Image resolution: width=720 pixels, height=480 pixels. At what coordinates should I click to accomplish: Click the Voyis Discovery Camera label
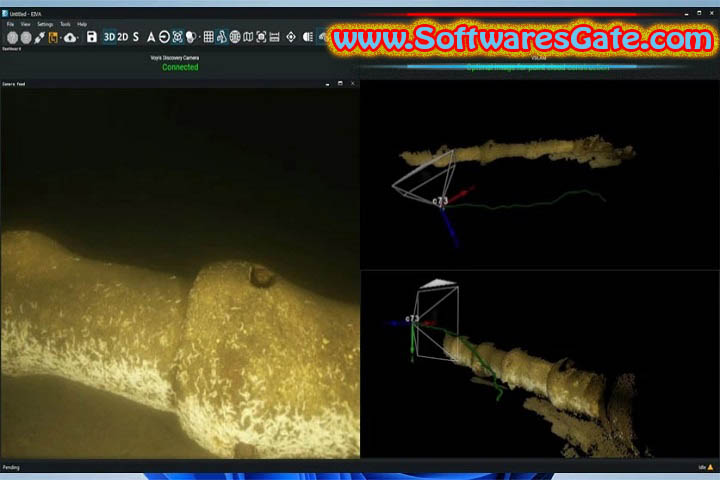tap(174, 58)
